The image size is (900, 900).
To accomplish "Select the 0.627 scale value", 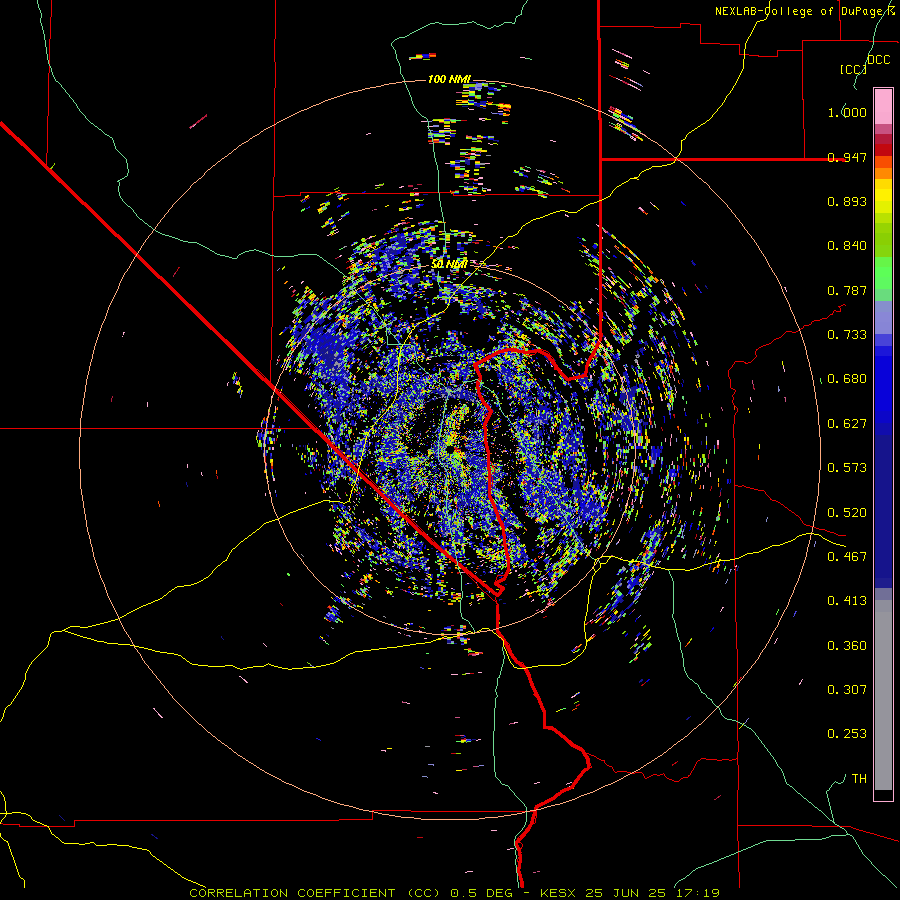I will click(x=847, y=424).
